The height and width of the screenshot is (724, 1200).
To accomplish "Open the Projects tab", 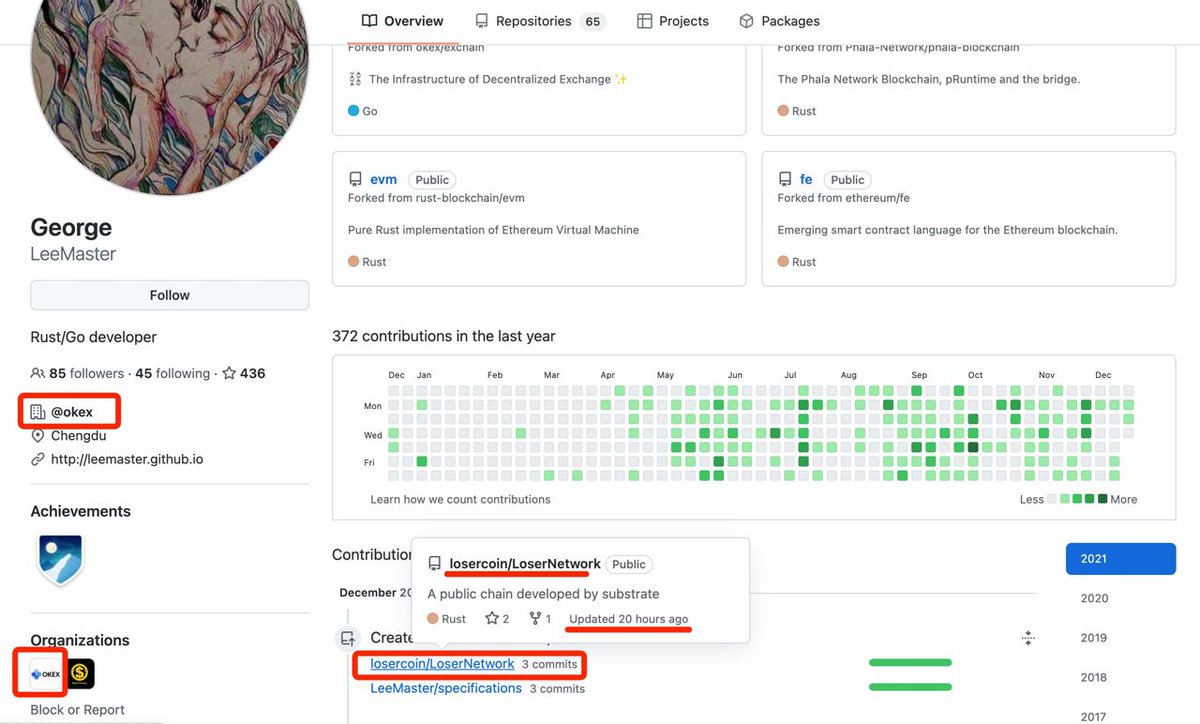I will click(673, 21).
